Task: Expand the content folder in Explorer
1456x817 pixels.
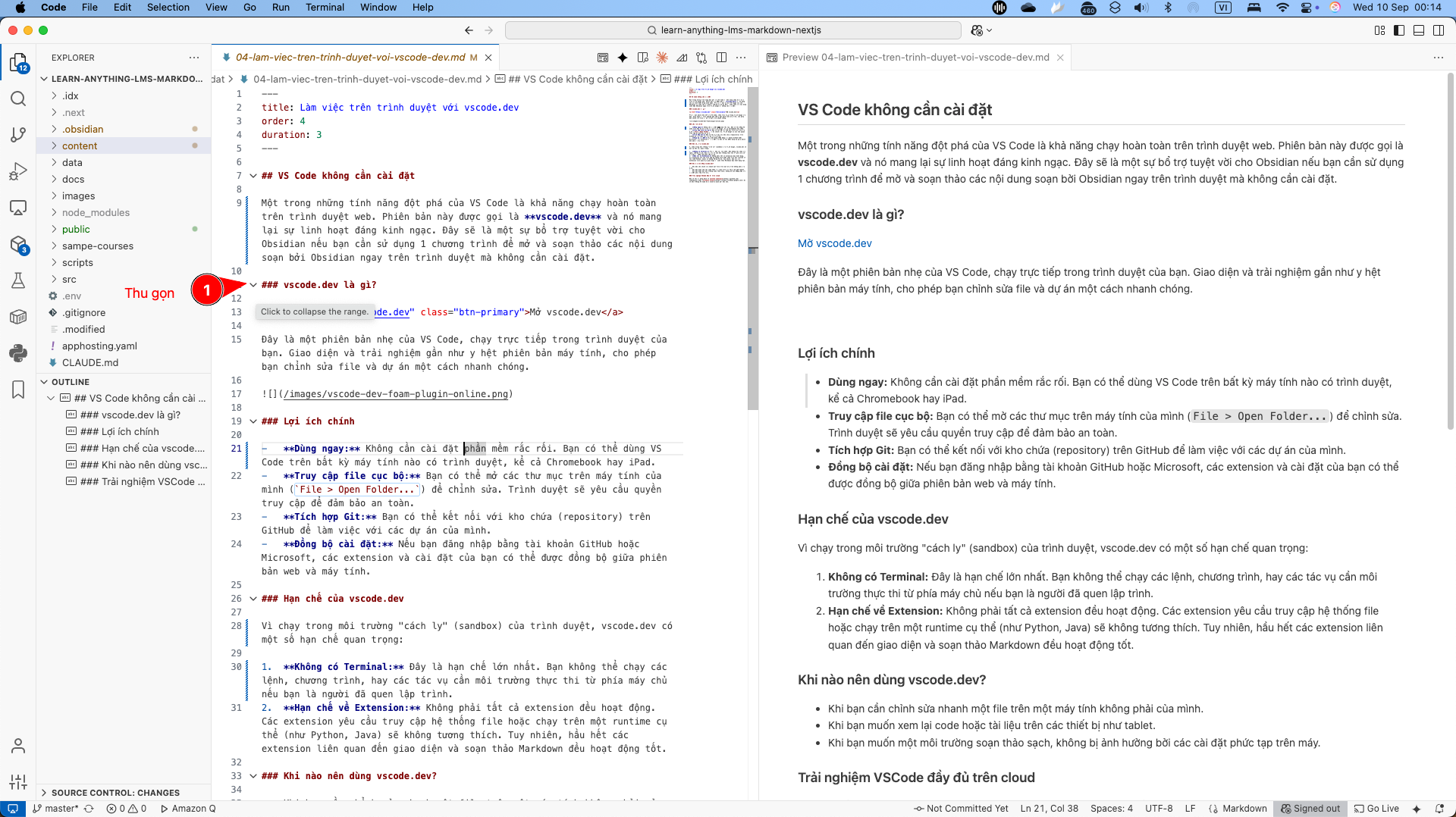Action: tap(80, 146)
